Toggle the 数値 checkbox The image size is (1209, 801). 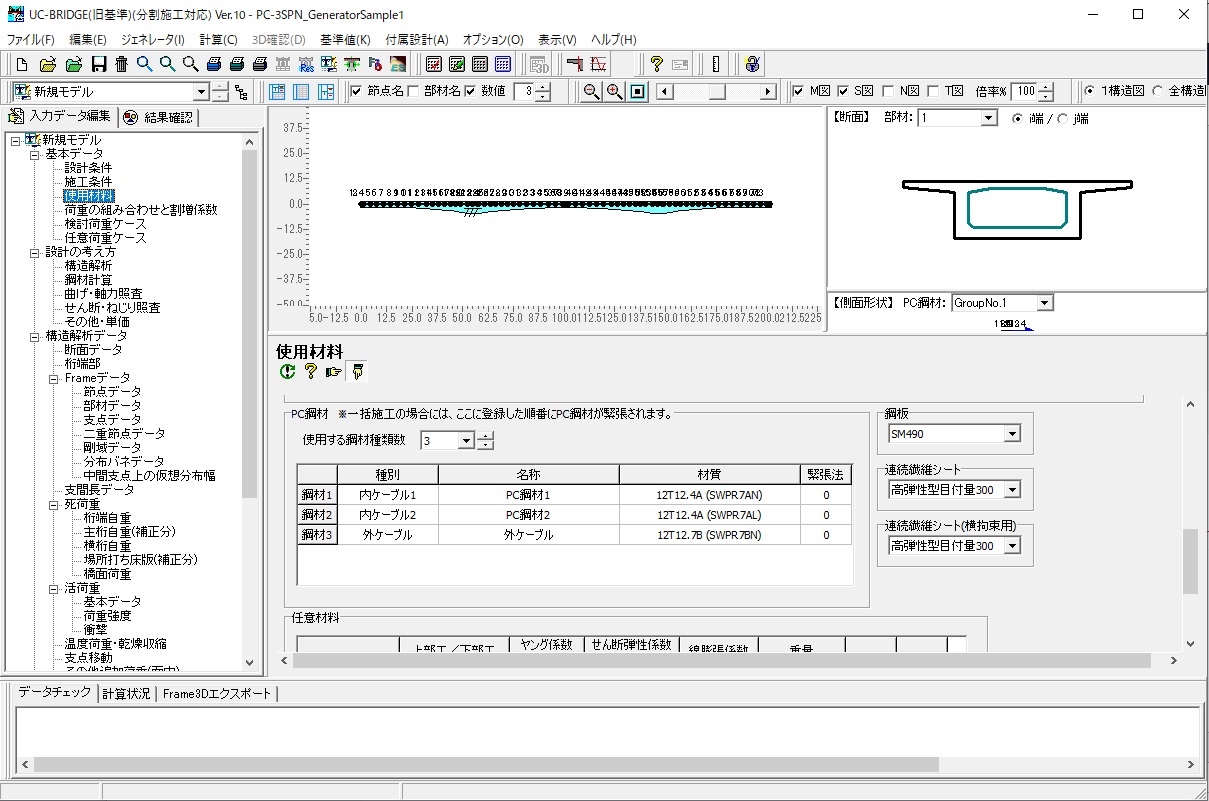coord(471,92)
